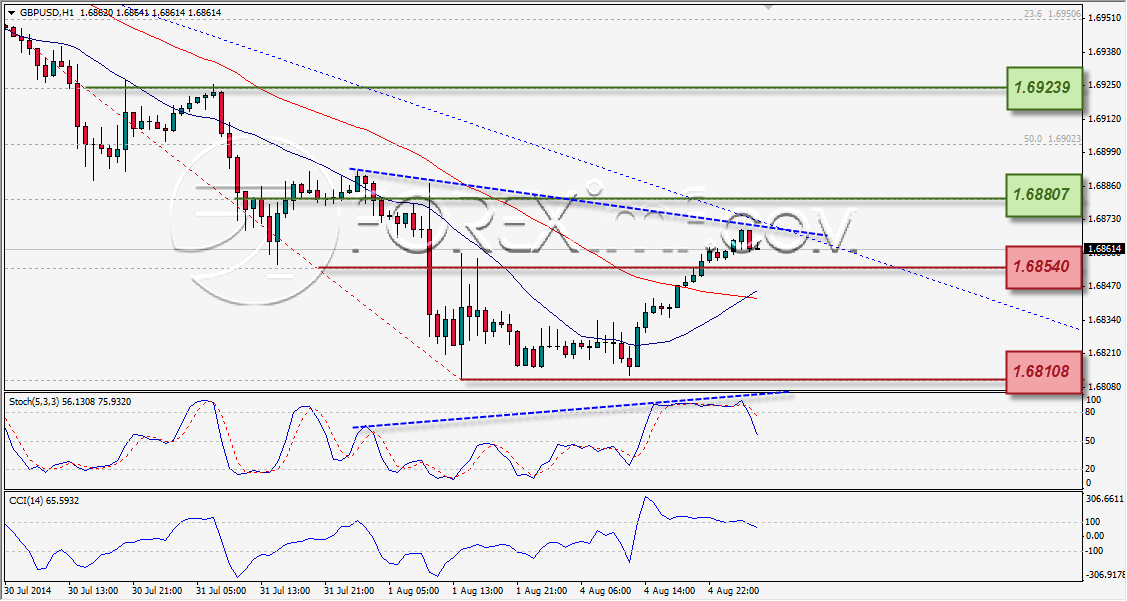This screenshot has width=1127, height=601.
Task: Click the 4 Aug 22:00 time axis label
Action: tap(734, 591)
